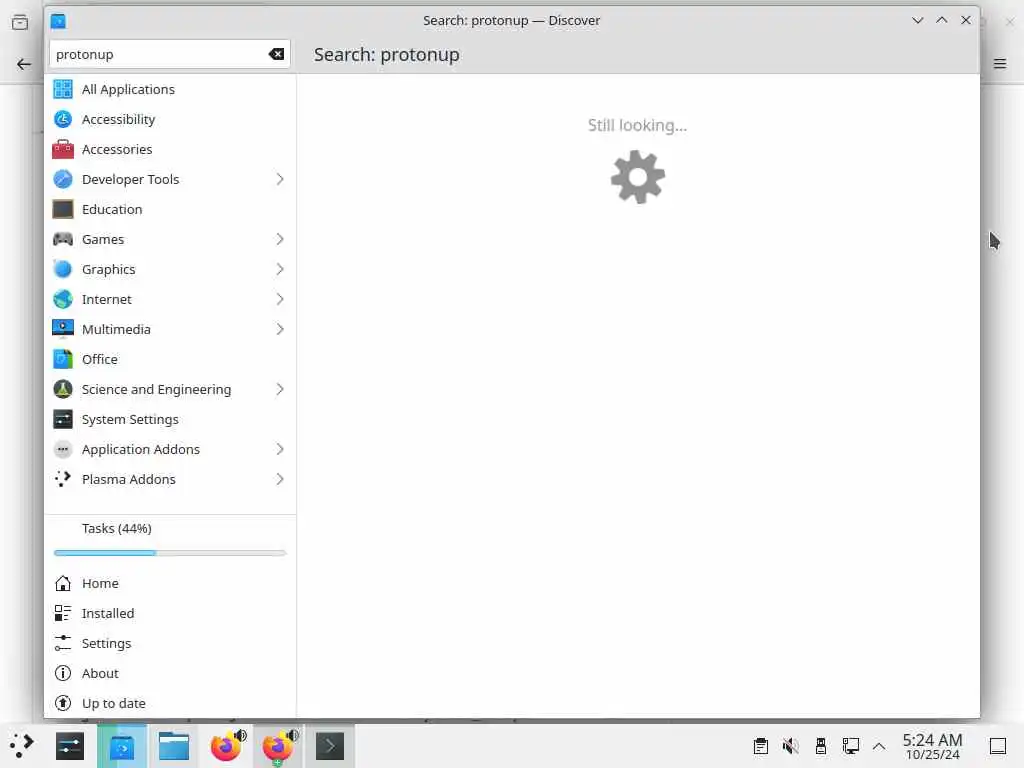Show hidden system tray icons

(x=879, y=746)
